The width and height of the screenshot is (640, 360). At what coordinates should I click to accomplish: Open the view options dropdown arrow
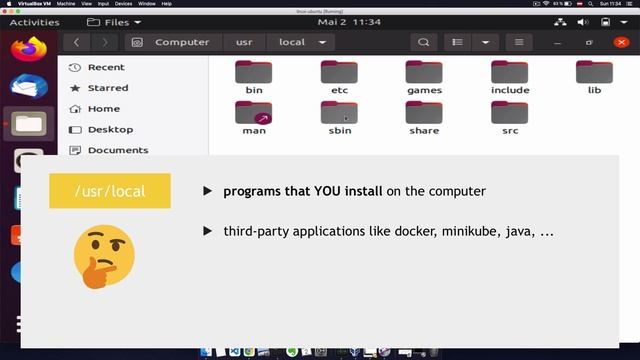tap(485, 42)
